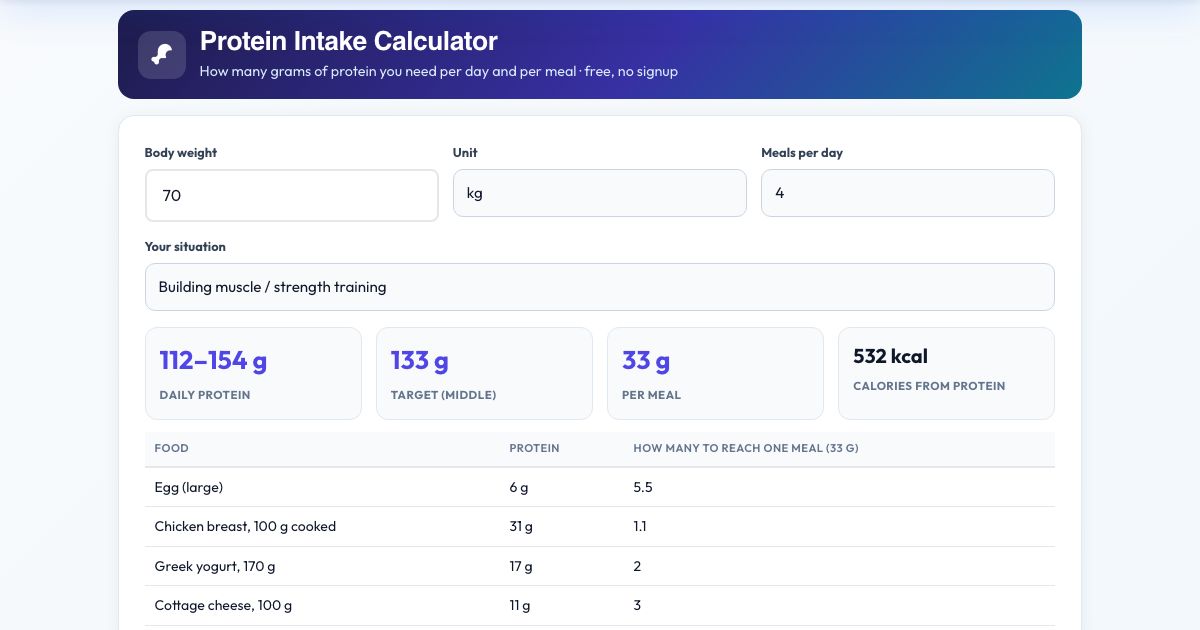1200x630 pixels.
Task: Click the count 2 in the Greek yogurt row
Action: 637,566
